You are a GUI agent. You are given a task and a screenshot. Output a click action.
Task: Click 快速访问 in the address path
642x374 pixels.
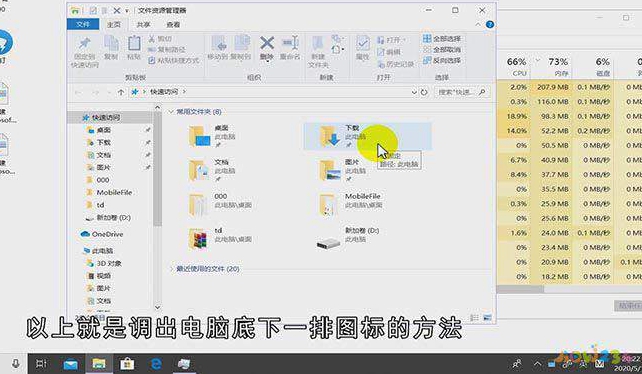164,92
